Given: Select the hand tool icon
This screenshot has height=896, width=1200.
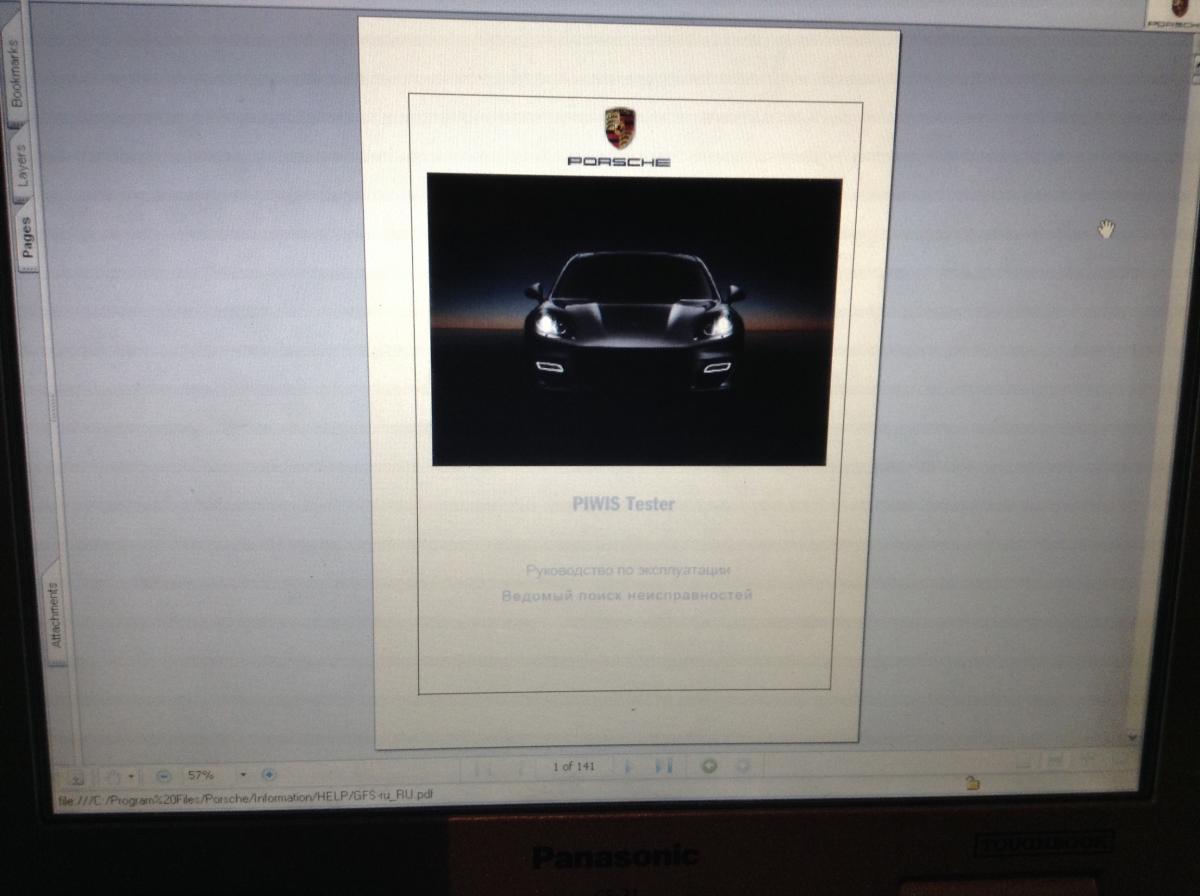Looking at the screenshot, I should click(x=112, y=776).
